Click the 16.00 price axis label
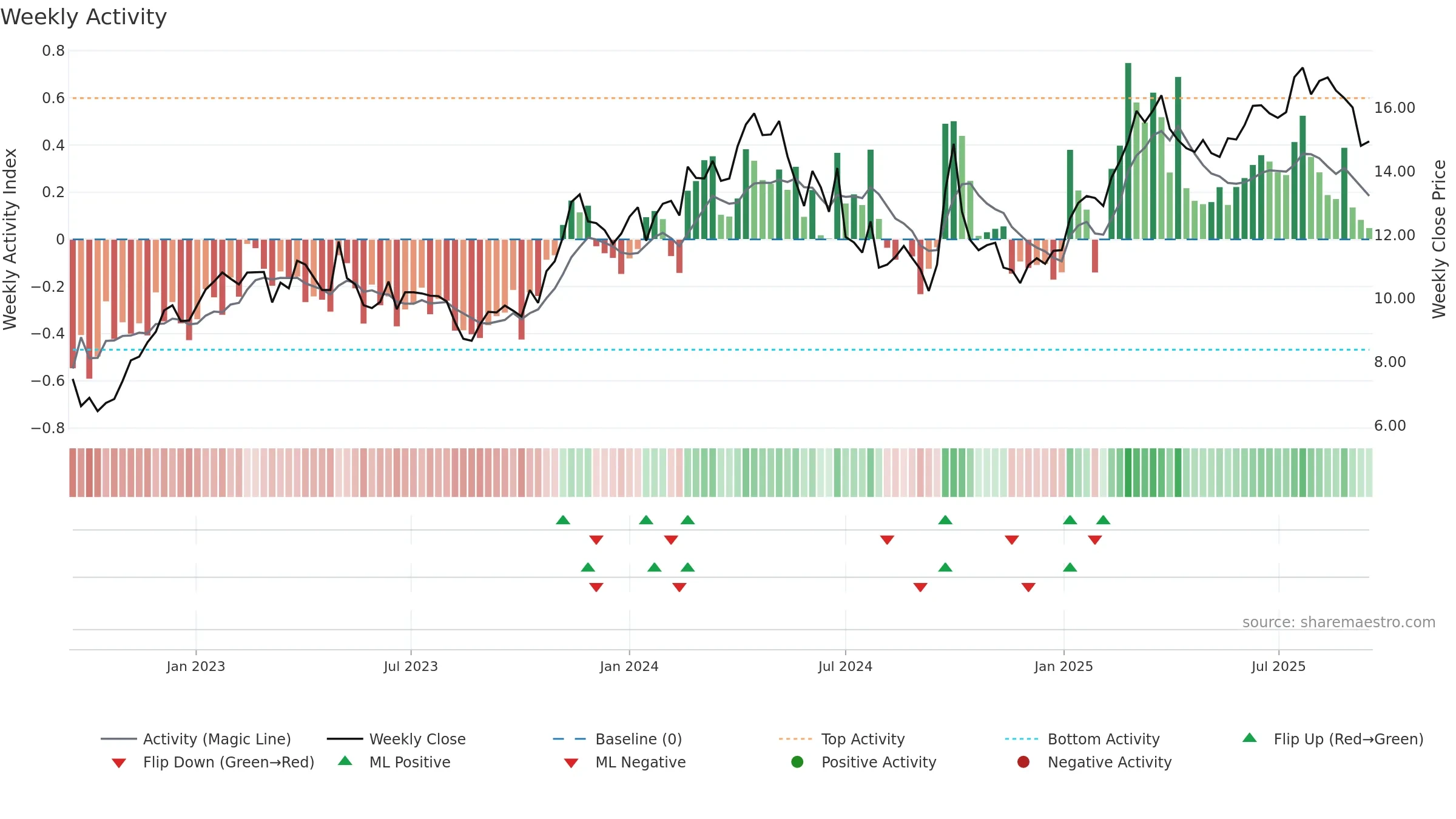1456x819 pixels. 1394,108
